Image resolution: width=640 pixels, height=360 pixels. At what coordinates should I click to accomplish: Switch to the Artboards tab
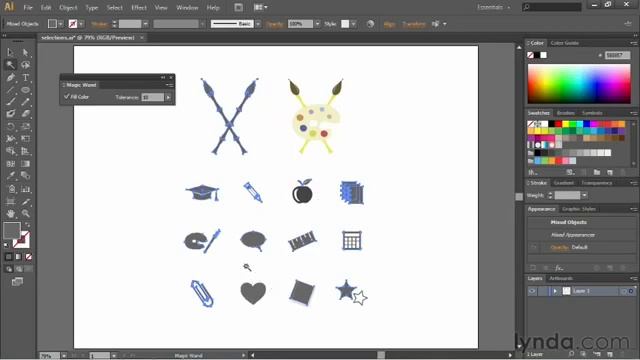561,278
